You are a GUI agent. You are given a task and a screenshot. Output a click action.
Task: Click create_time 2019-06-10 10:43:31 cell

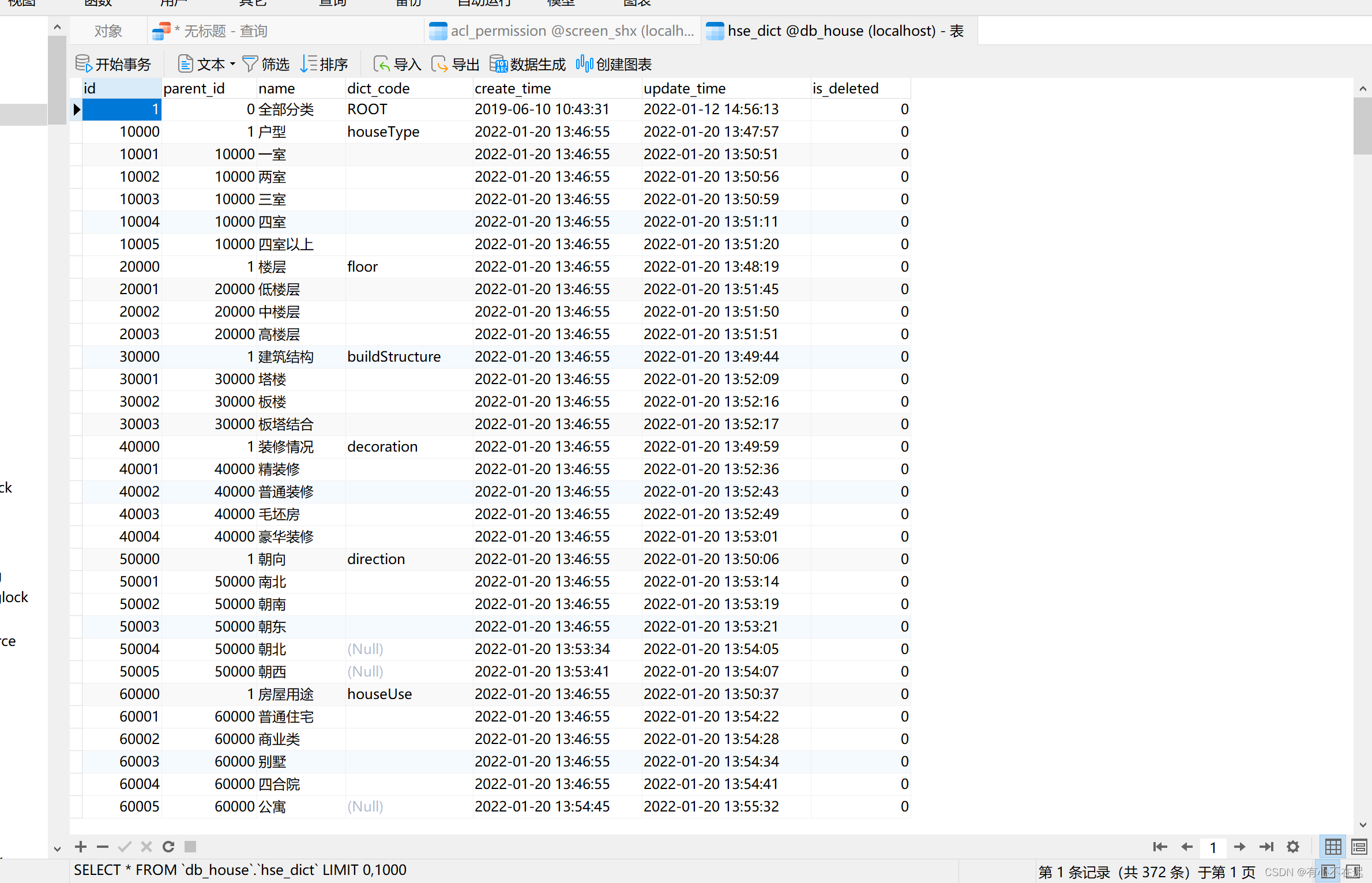[557, 109]
